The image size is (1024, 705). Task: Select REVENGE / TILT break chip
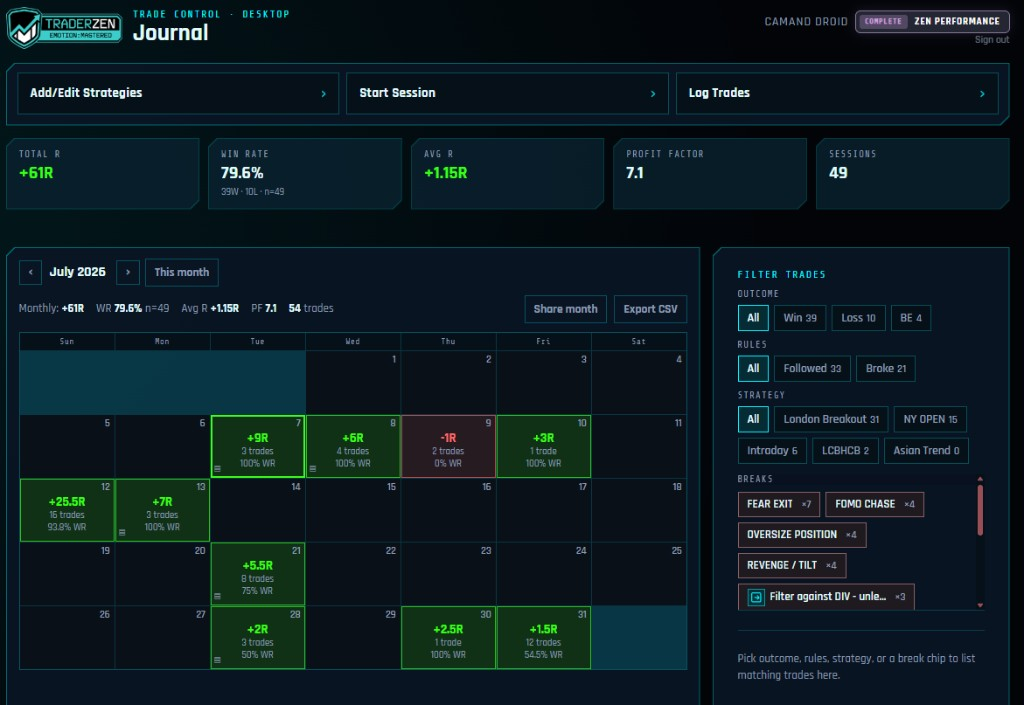792,565
